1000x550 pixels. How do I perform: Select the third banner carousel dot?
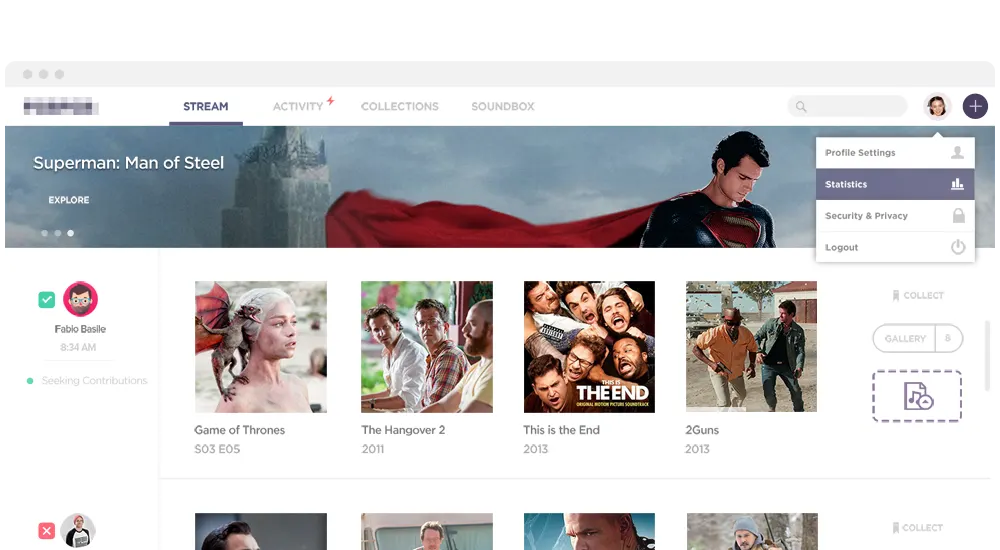click(x=71, y=233)
